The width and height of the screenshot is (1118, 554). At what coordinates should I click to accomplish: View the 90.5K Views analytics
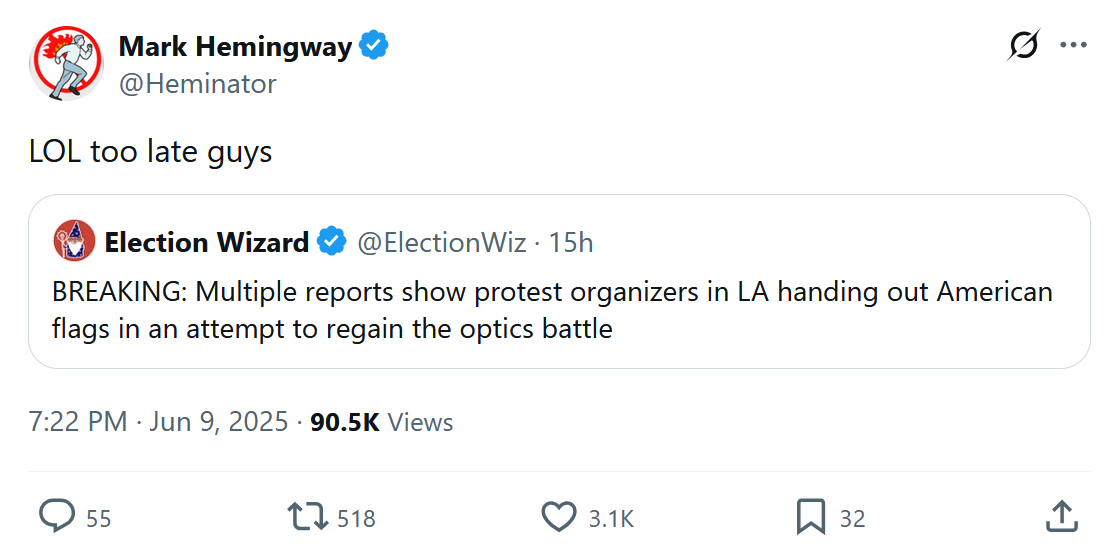(x=381, y=422)
